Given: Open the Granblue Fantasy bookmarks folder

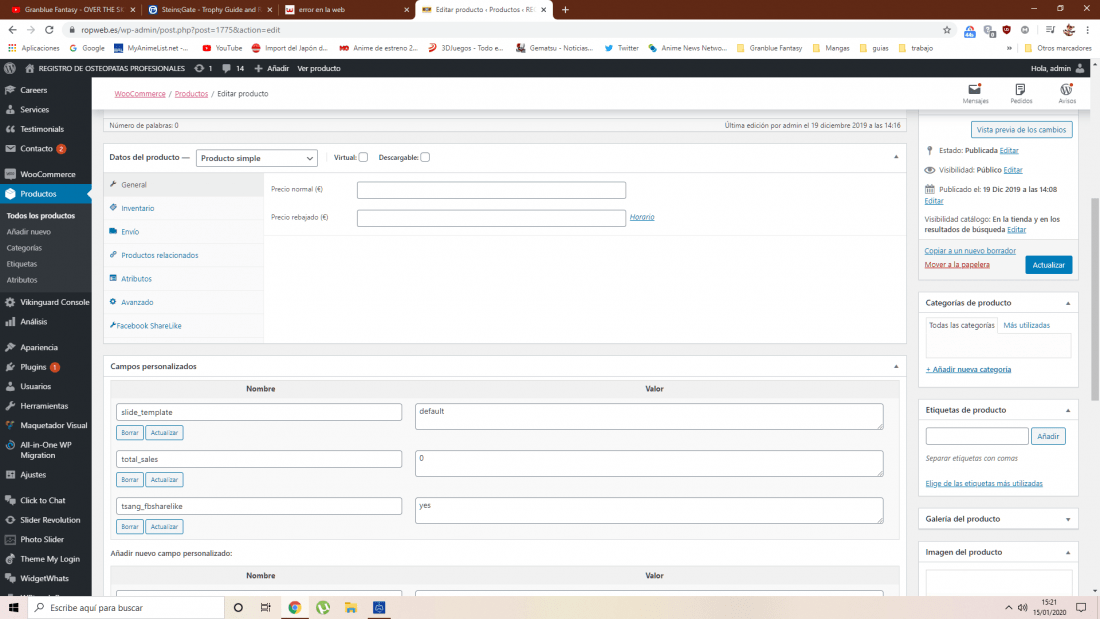Looking at the screenshot, I should click(x=769, y=48).
